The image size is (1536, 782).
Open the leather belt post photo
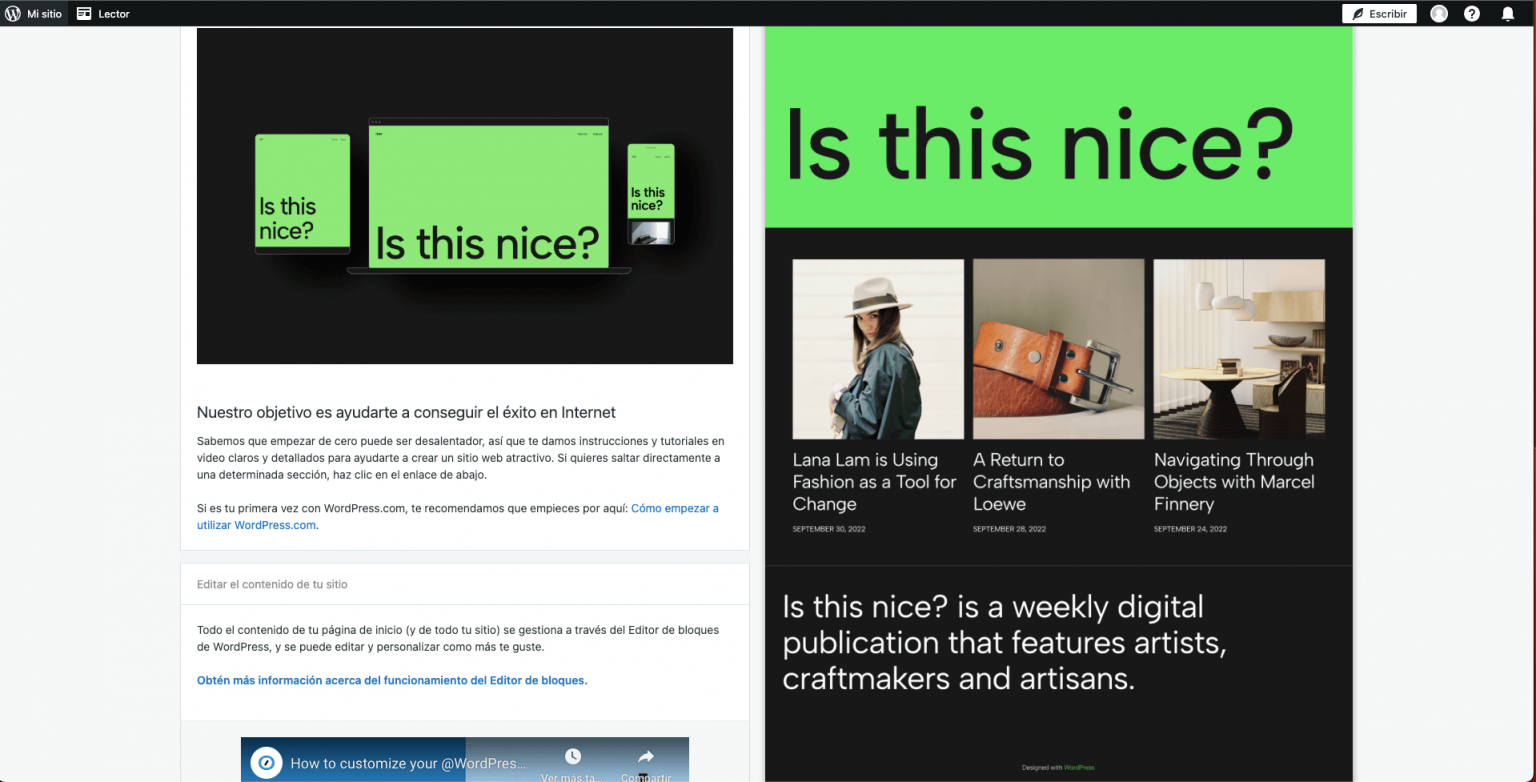coord(1059,349)
